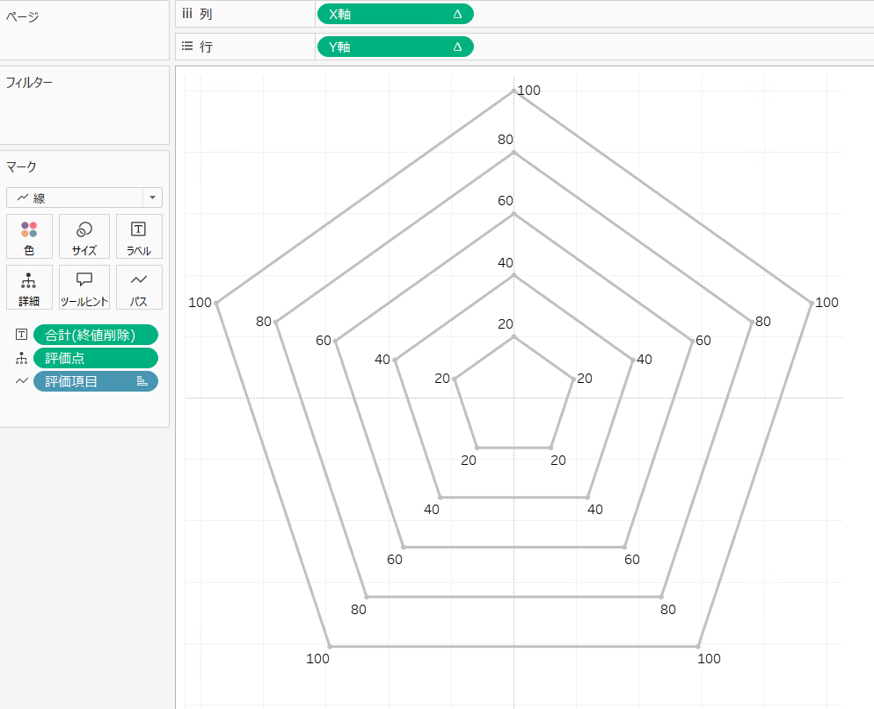Select the 評価点 detail pill
This screenshot has width=874, height=709.
click(95, 358)
